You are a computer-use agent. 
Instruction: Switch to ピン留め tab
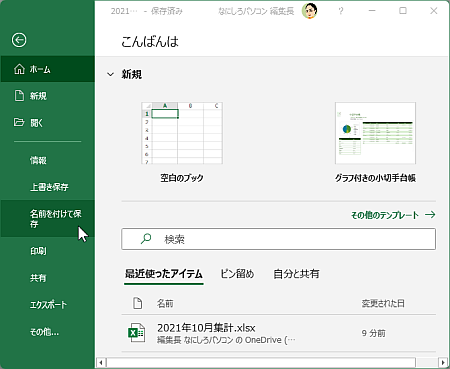pyautogui.click(x=237, y=274)
